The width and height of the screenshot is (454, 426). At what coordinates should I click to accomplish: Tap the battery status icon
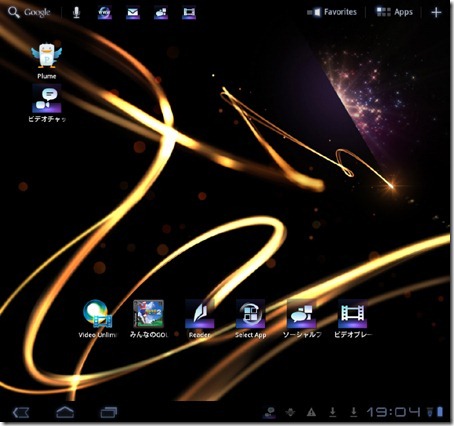439,412
